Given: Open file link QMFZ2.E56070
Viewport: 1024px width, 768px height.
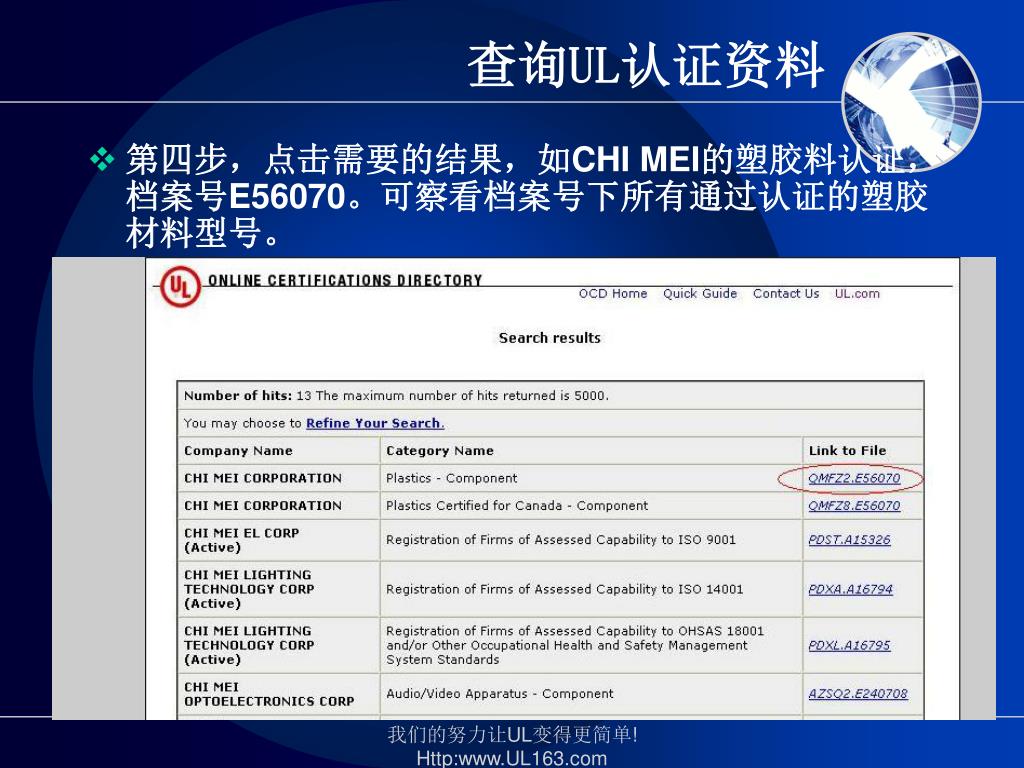Looking at the screenshot, I should (854, 478).
